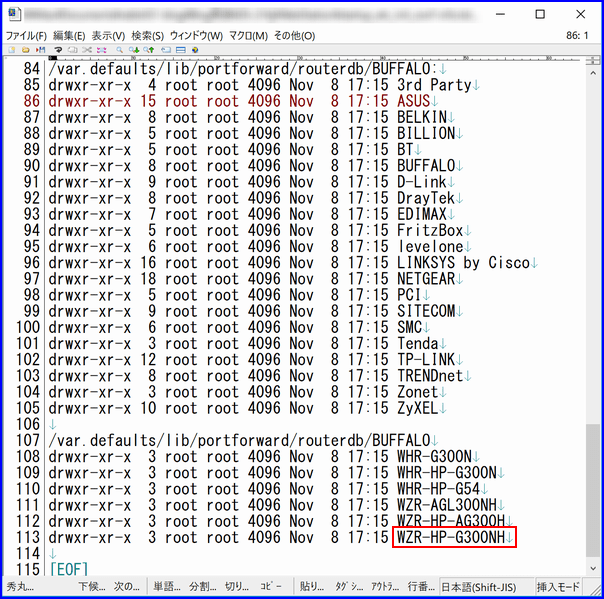Click the WZR-AGL300NH directory entry
This screenshot has width=604, height=599.
point(447,505)
